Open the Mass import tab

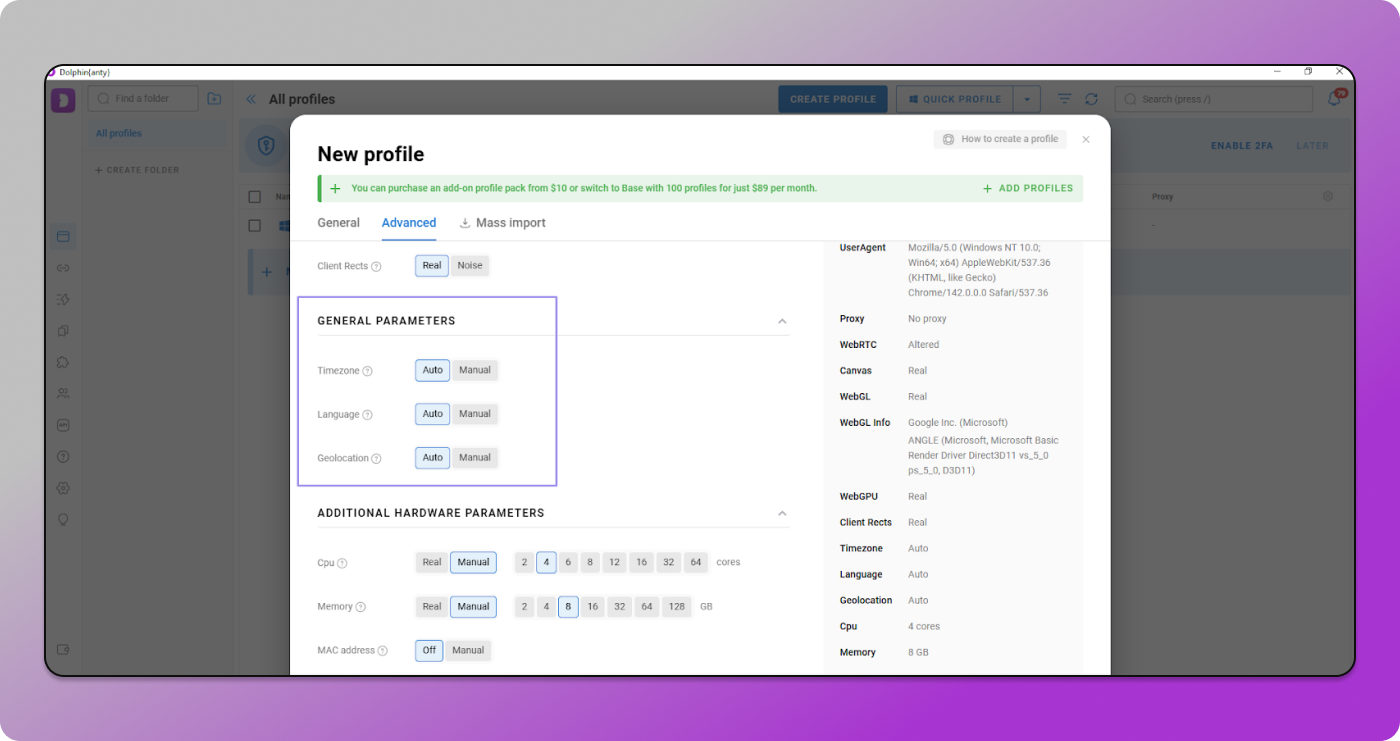pyautogui.click(x=502, y=223)
